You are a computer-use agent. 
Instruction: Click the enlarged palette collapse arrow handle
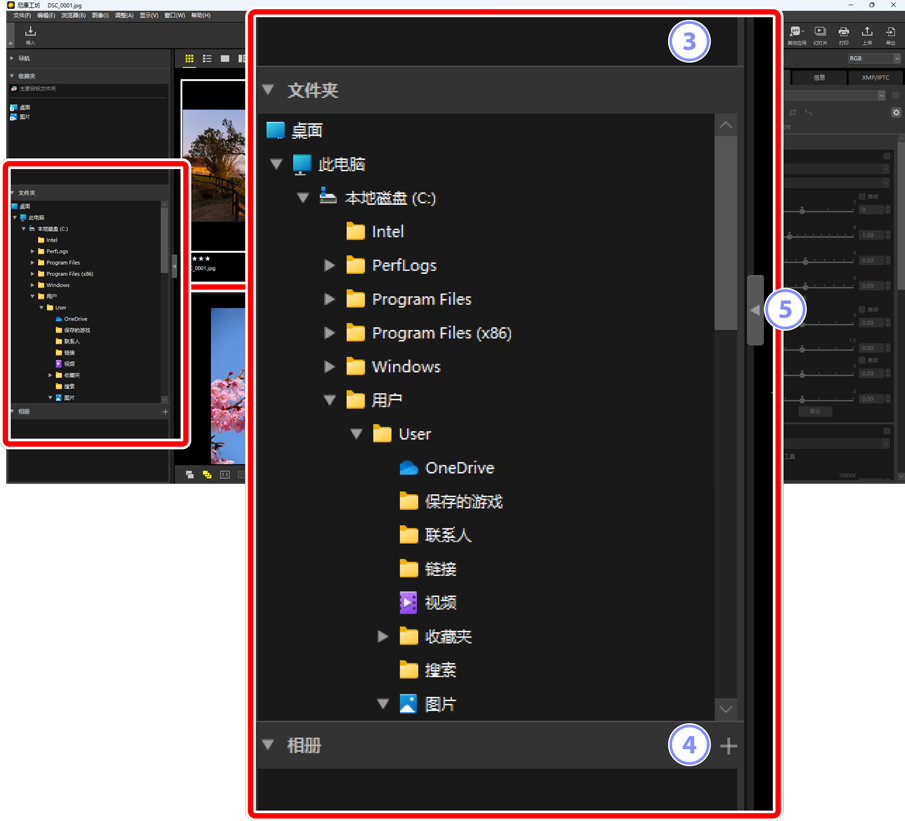[x=755, y=311]
